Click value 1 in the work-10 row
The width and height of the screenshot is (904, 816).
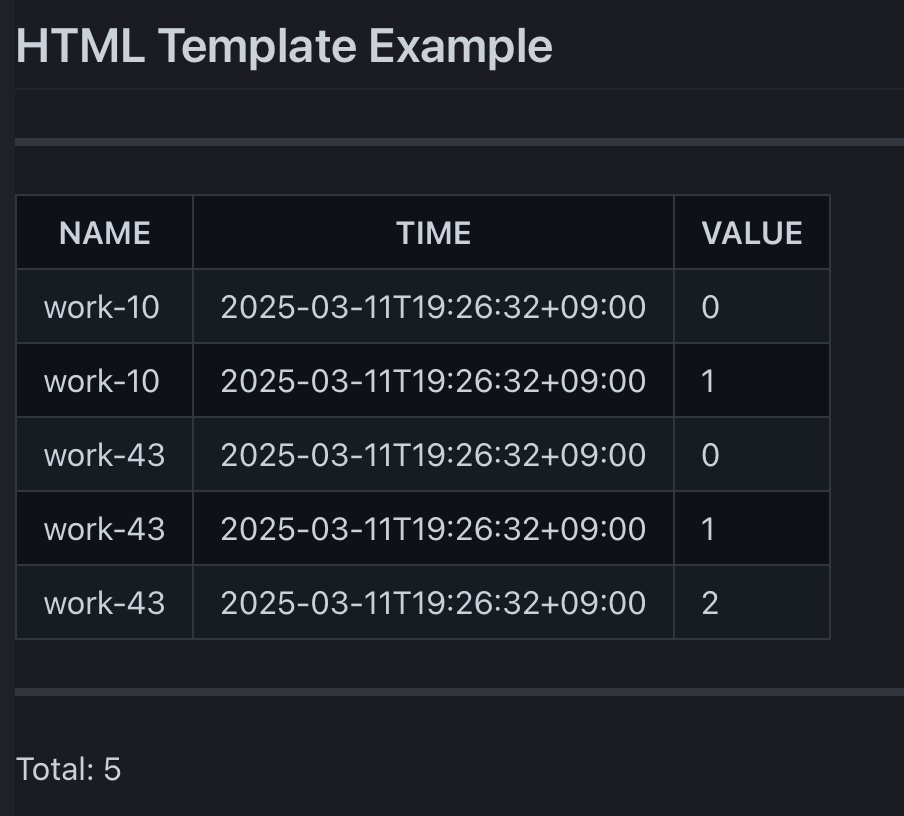pyautogui.click(x=709, y=381)
